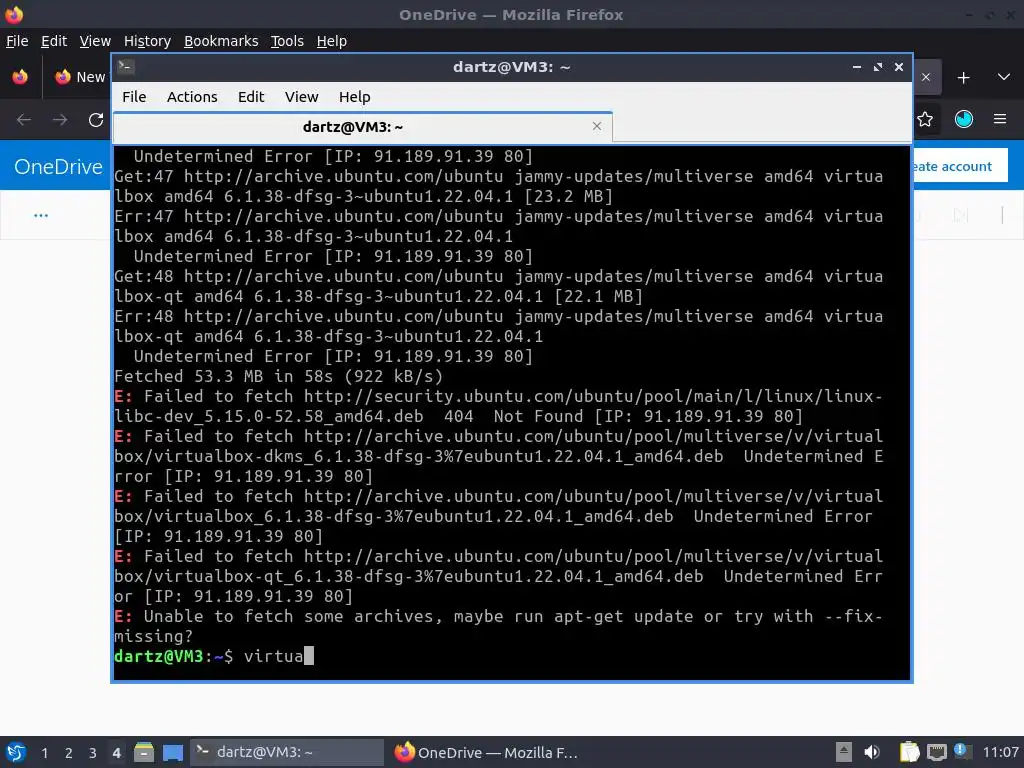Open Firefox Help menu
The height and width of the screenshot is (768, 1024).
click(332, 41)
